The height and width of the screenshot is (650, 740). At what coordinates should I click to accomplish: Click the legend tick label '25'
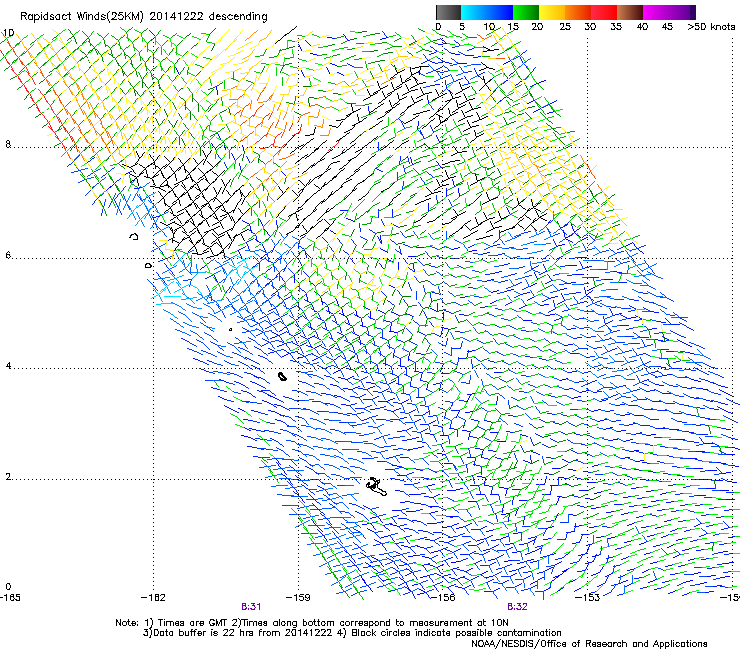564,27
